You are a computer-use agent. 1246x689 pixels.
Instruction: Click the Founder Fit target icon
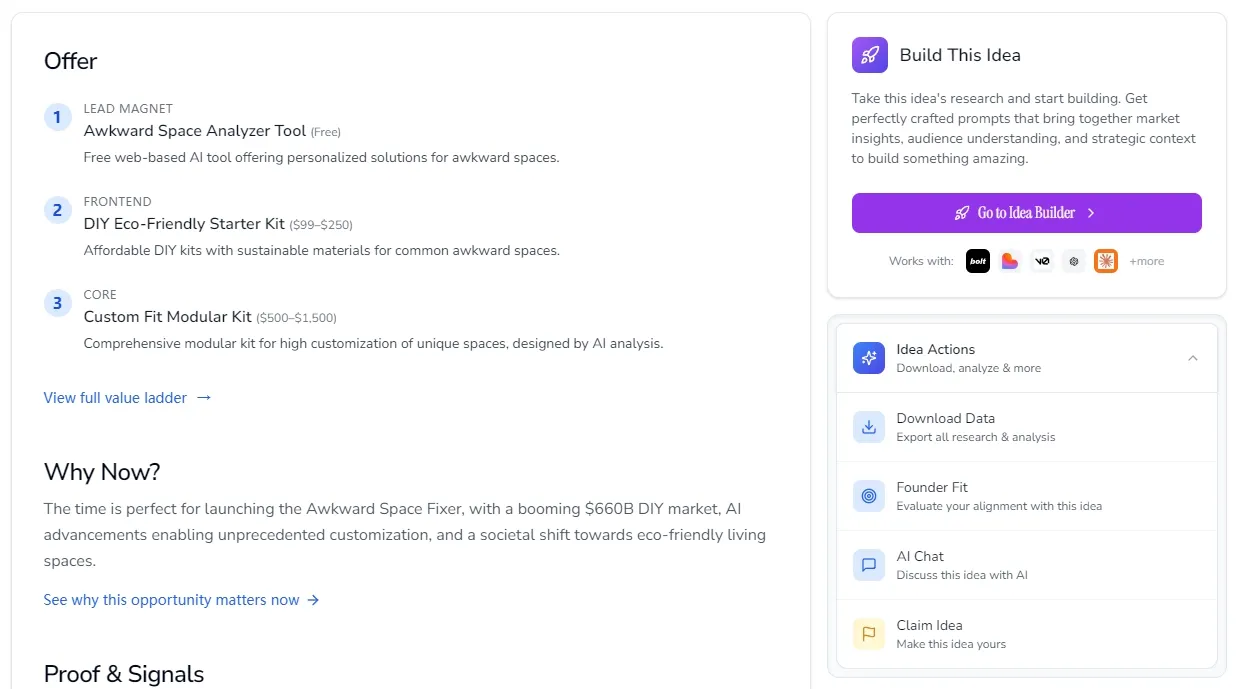click(x=869, y=496)
